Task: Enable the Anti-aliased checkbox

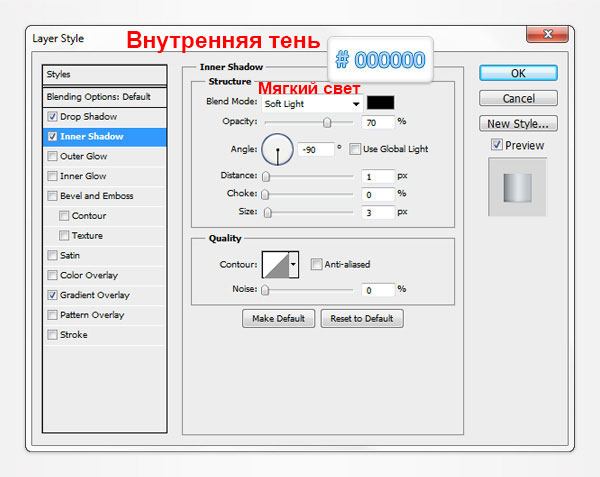Action: coord(316,264)
